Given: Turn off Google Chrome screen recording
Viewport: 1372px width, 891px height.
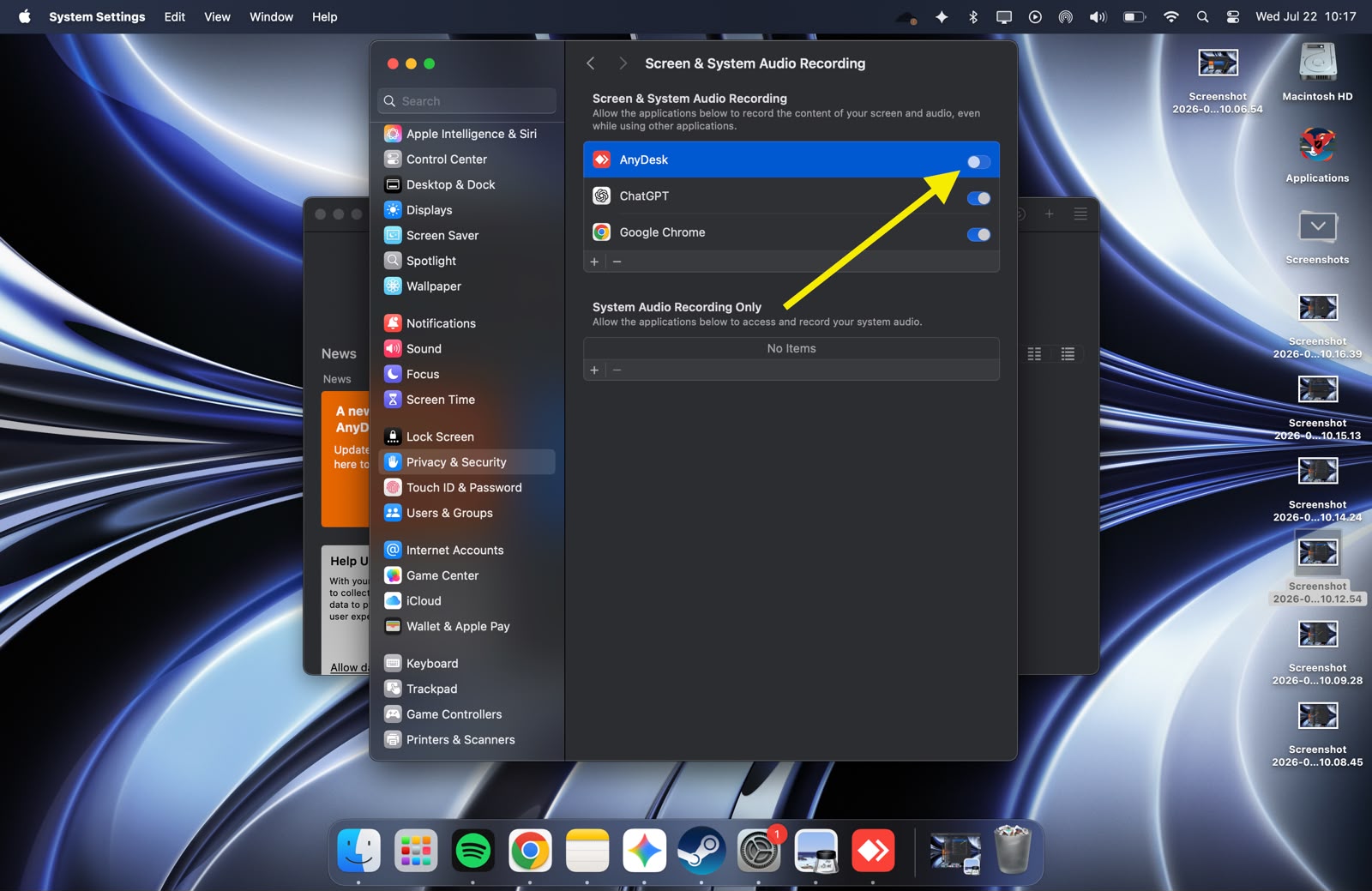Looking at the screenshot, I should (978, 234).
